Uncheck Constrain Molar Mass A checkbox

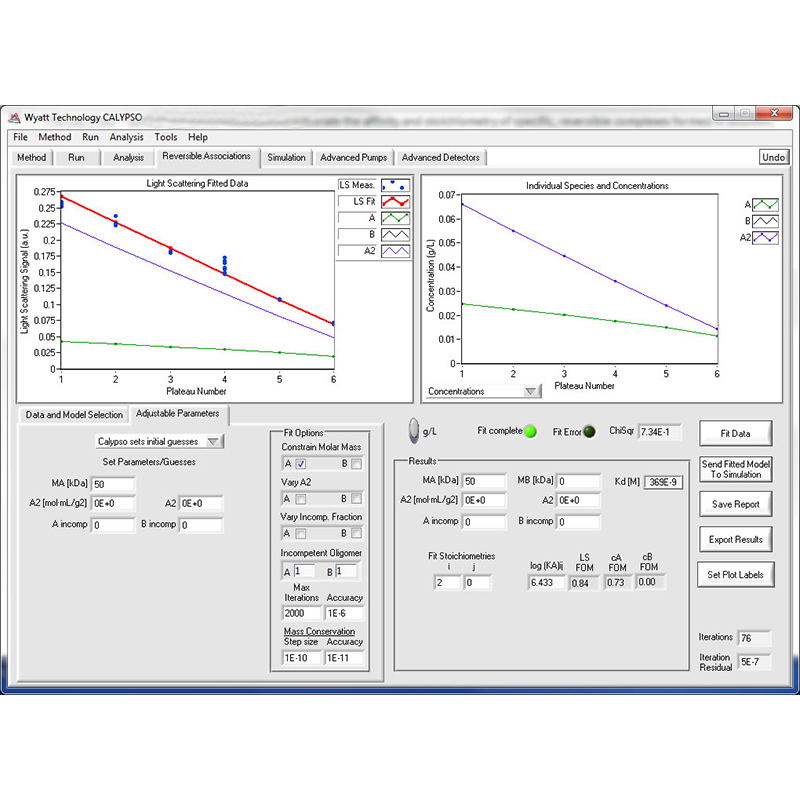click(x=301, y=464)
